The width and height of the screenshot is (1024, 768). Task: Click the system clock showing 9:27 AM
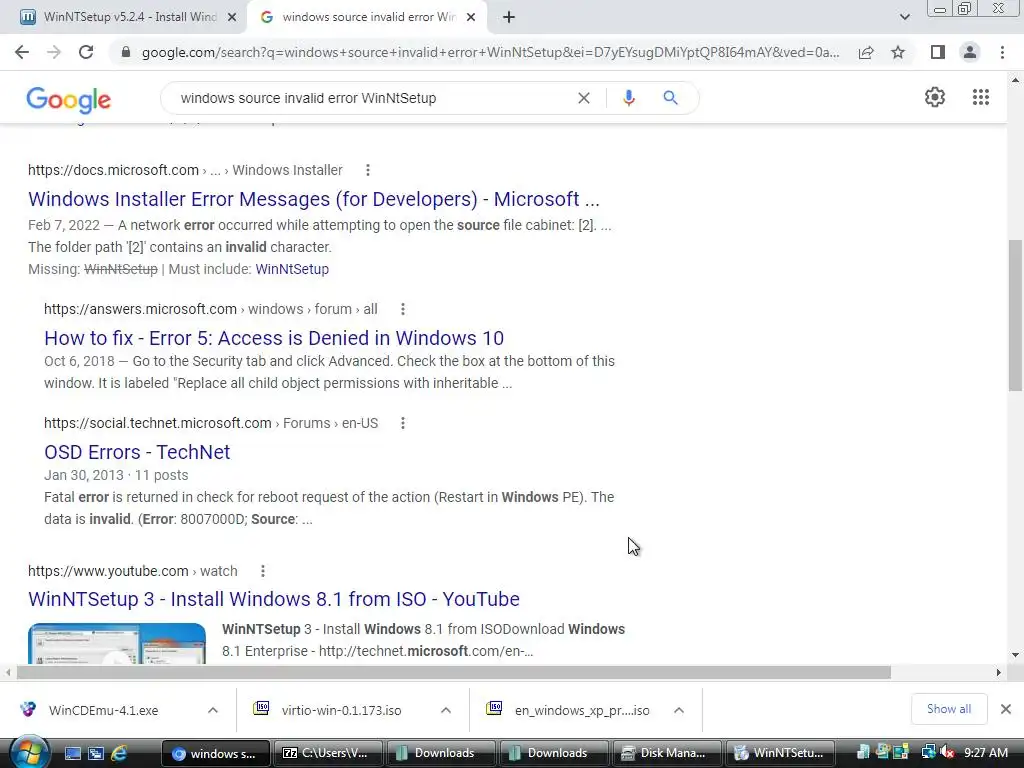coord(985,753)
